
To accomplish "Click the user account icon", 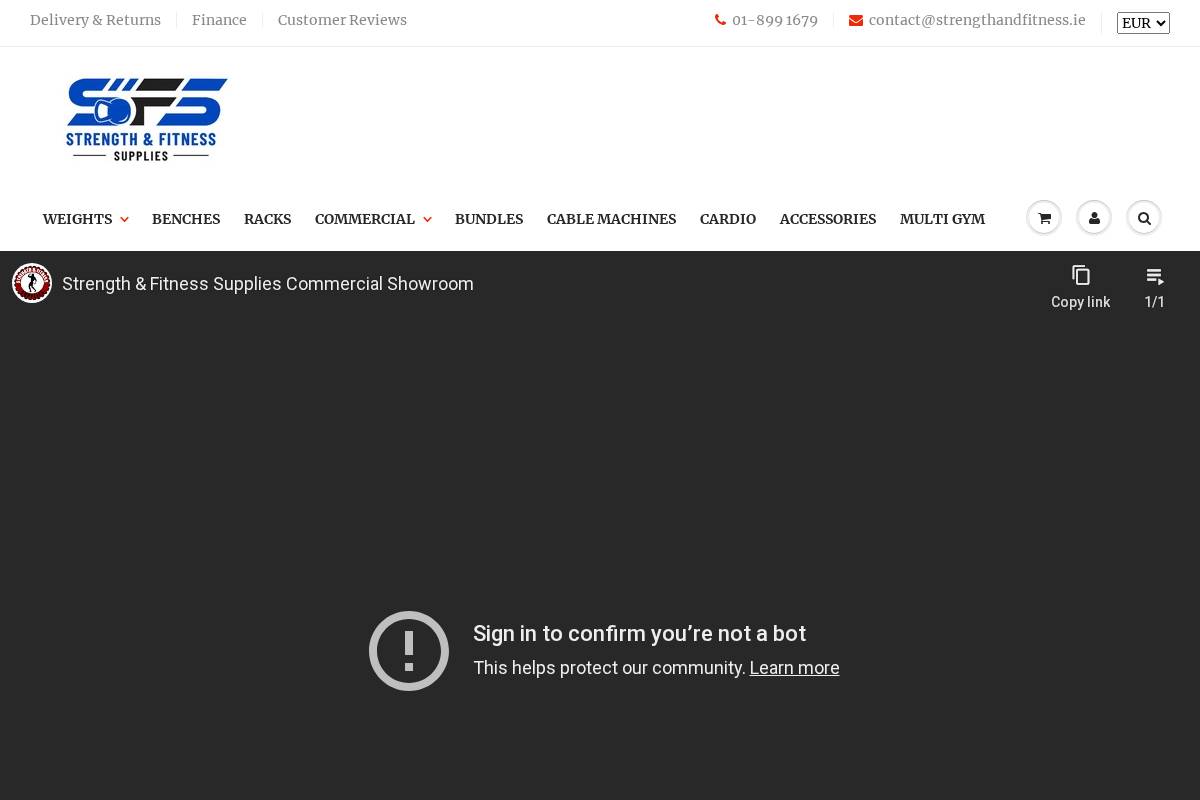I will point(1094,217).
